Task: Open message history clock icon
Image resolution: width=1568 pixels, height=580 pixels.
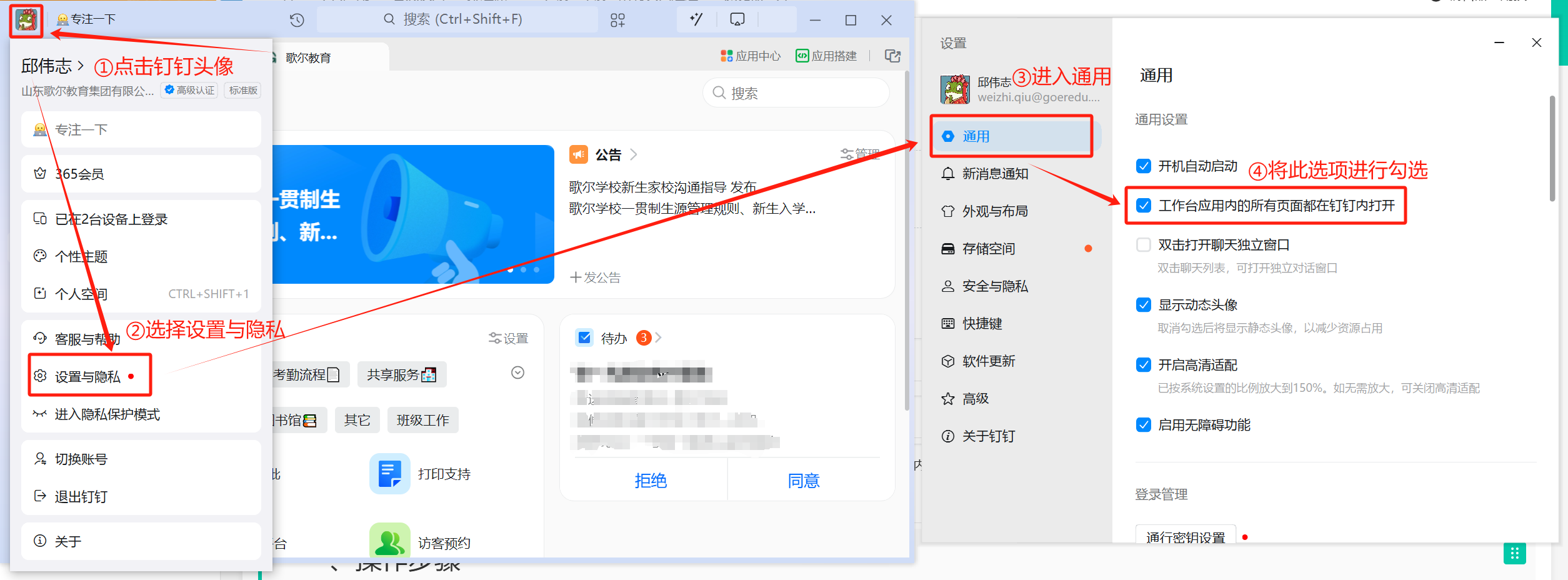Action: (297, 20)
